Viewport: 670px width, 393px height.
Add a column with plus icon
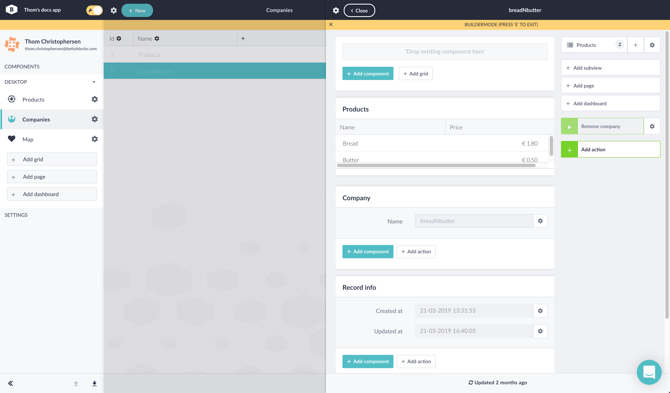[x=243, y=38]
